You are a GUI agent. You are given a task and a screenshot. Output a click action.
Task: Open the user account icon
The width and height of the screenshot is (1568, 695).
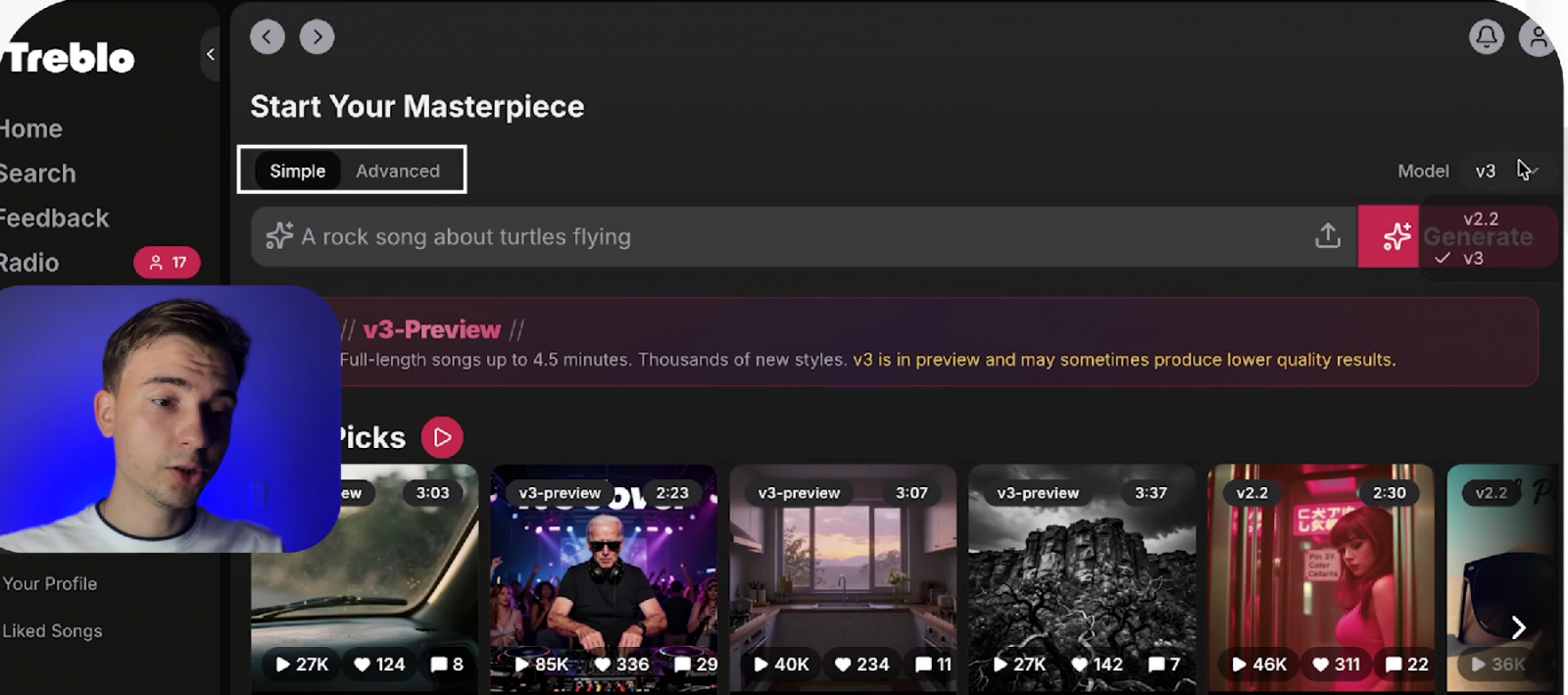coord(1538,37)
